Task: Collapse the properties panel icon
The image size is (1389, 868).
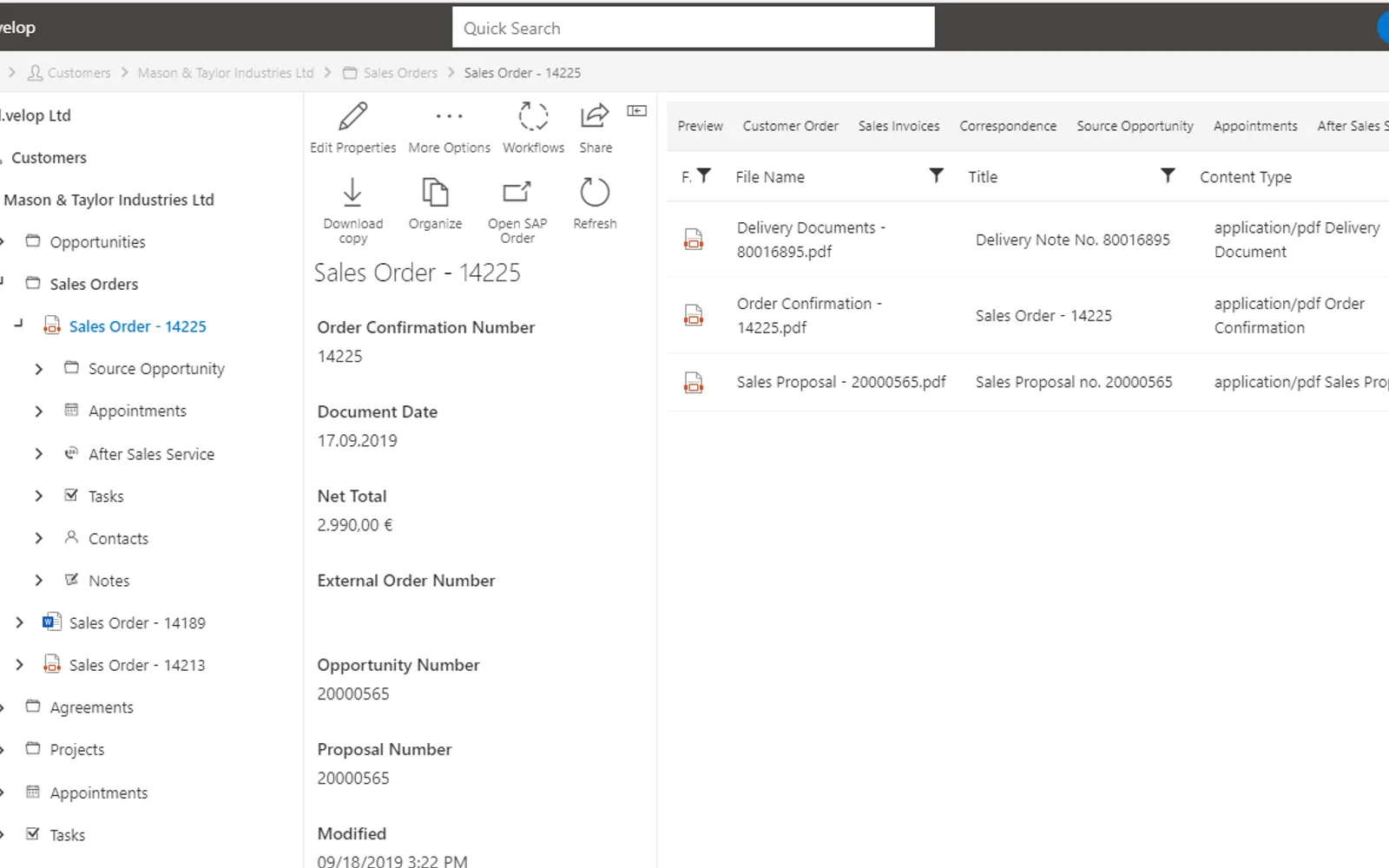Action: pyautogui.click(x=637, y=110)
